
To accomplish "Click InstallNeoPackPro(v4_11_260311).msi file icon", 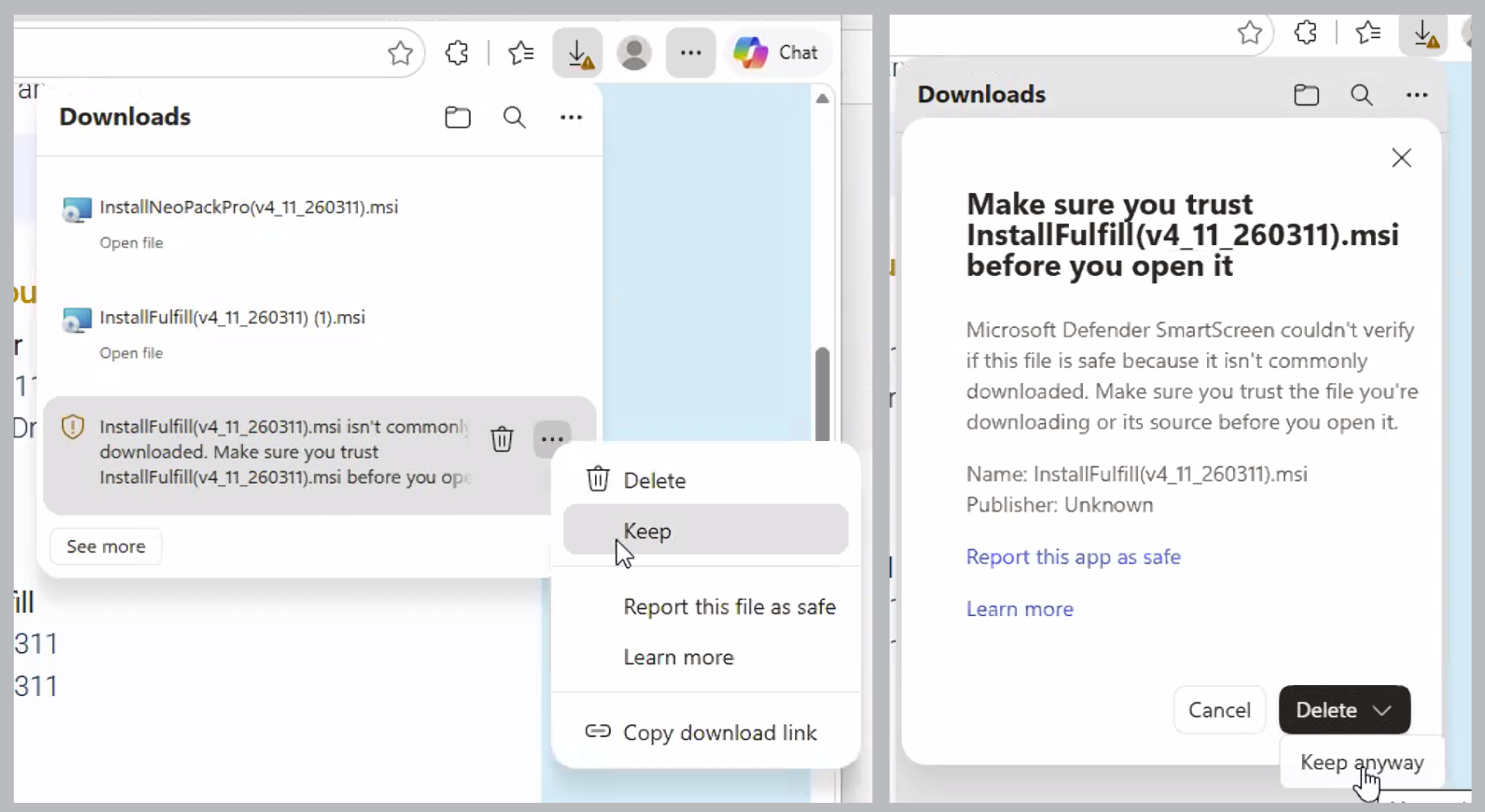I will pyautogui.click(x=77, y=209).
